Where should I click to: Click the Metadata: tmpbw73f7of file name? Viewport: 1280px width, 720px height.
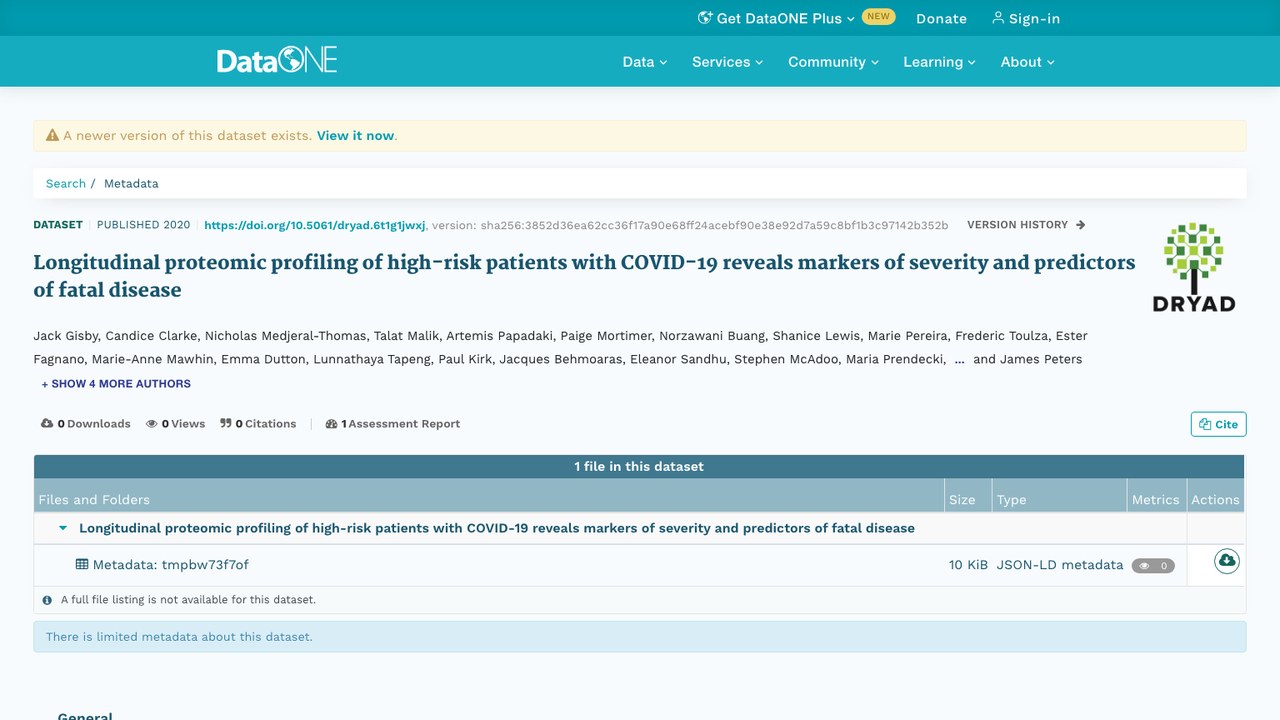coord(170,565)
